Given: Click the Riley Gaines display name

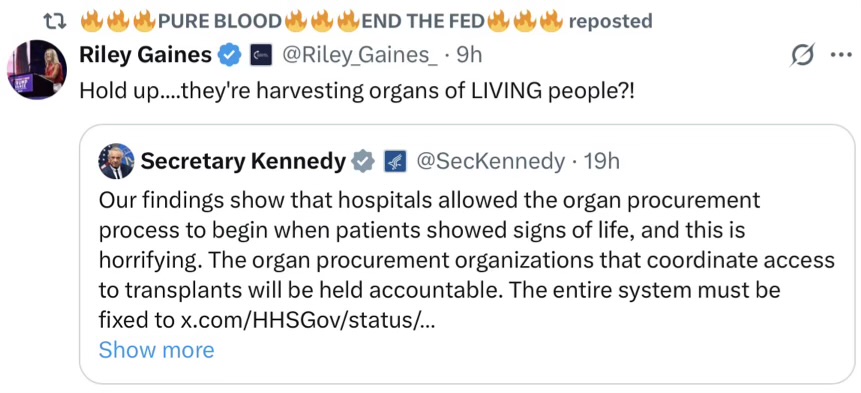Looking at the screenshot, I should point(146,55).
